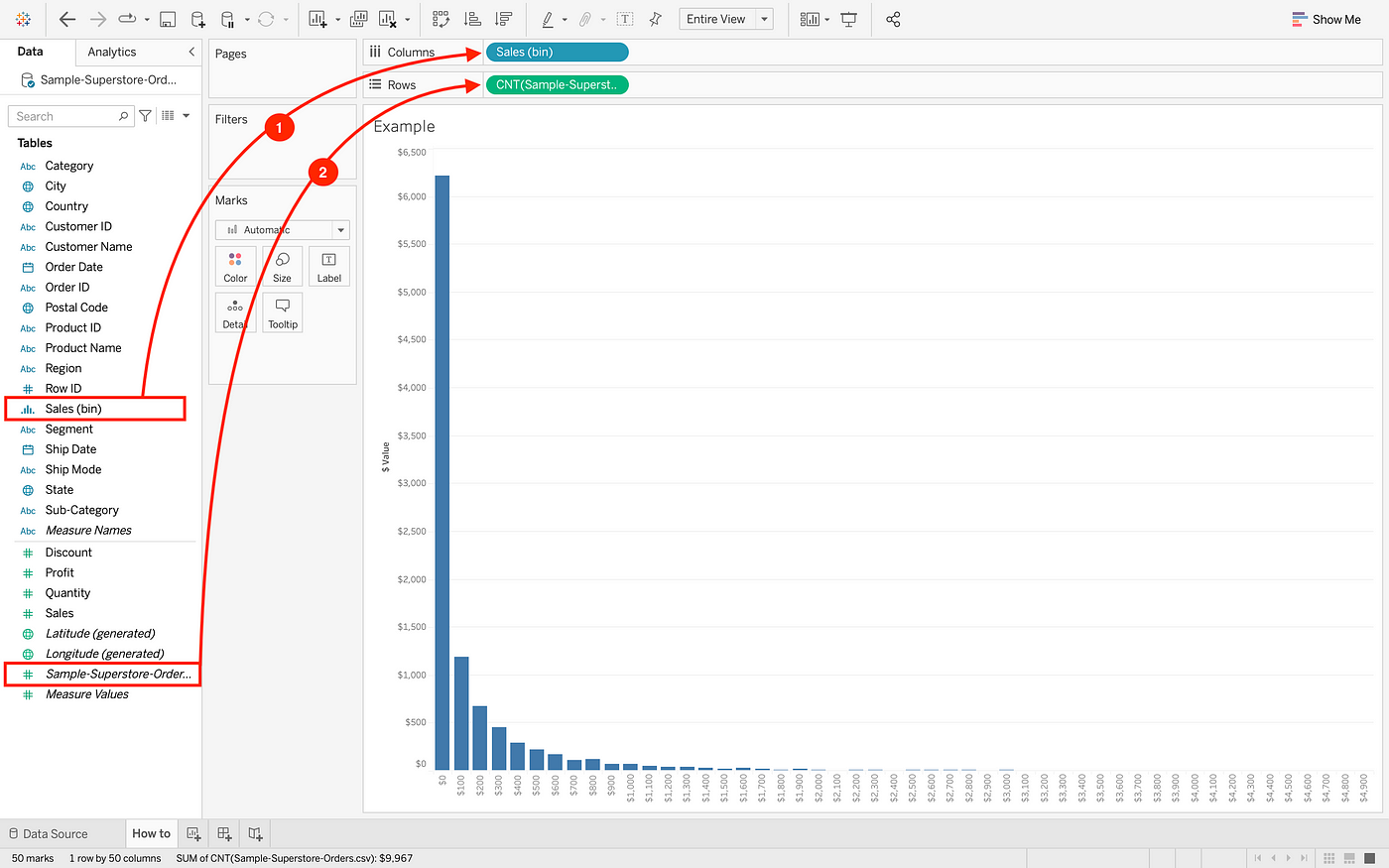Open the Data pane view options arrow

coord(186,116)
